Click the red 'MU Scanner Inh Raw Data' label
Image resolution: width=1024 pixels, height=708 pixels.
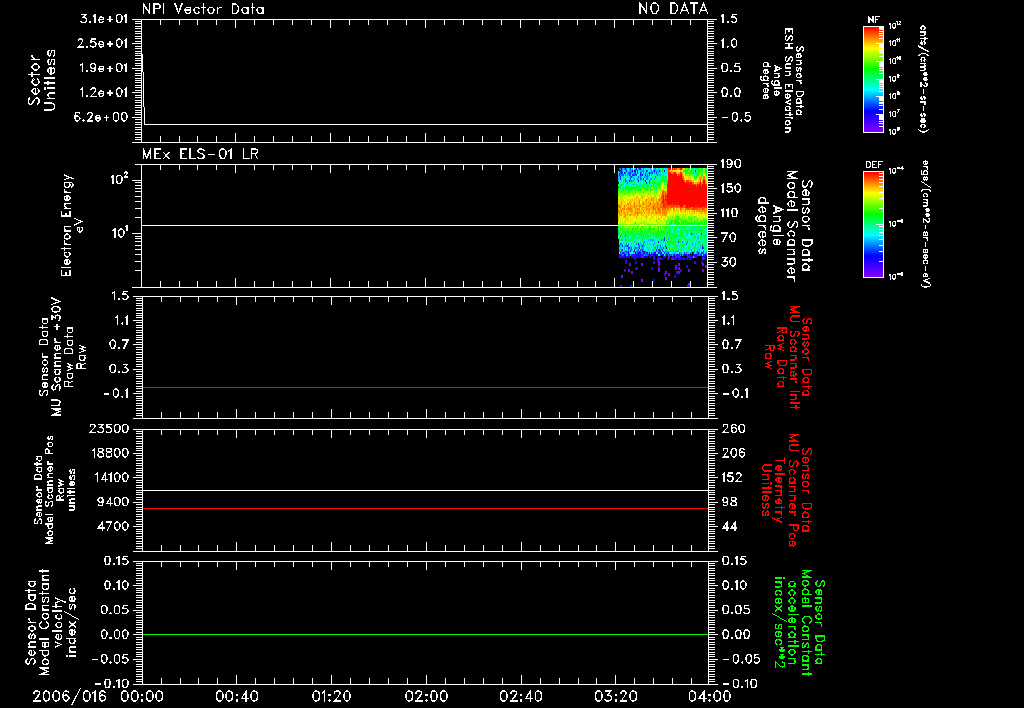pos(788,357)
